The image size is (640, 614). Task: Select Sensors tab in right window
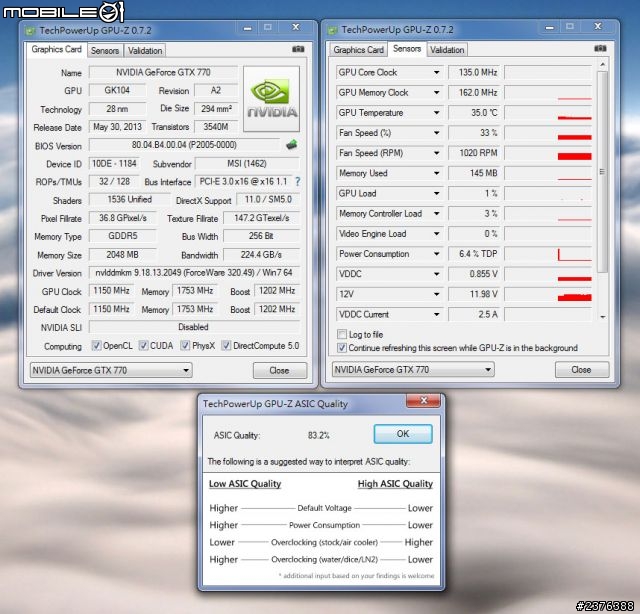pos(407,49)
